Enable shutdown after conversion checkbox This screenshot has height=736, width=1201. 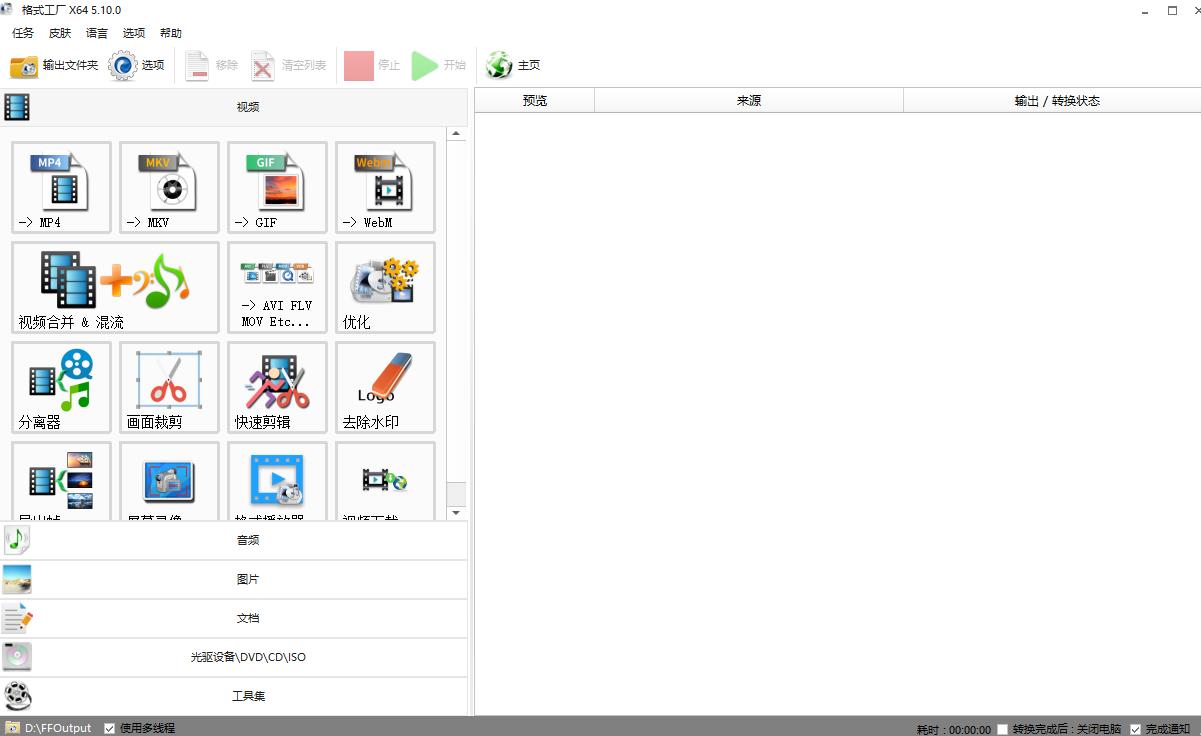1003,729
